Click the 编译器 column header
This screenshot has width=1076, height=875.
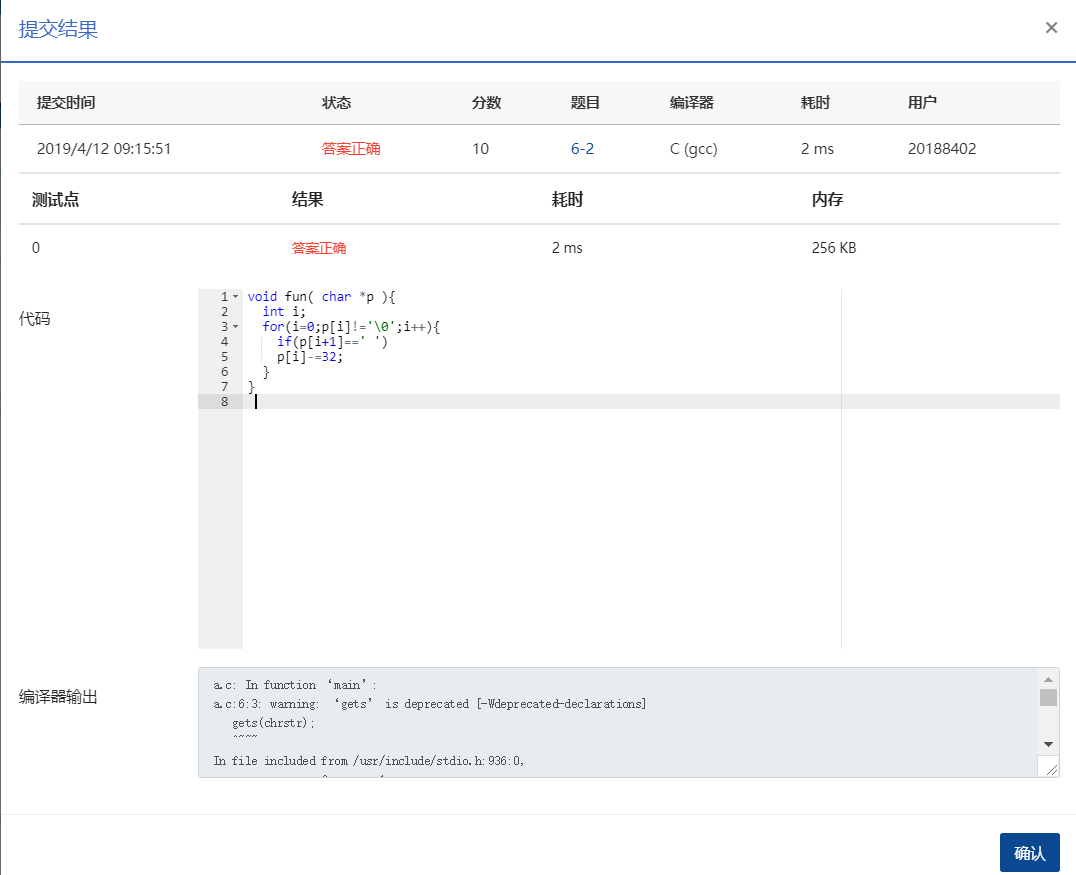pyautogui.click(x=692, y=102)
